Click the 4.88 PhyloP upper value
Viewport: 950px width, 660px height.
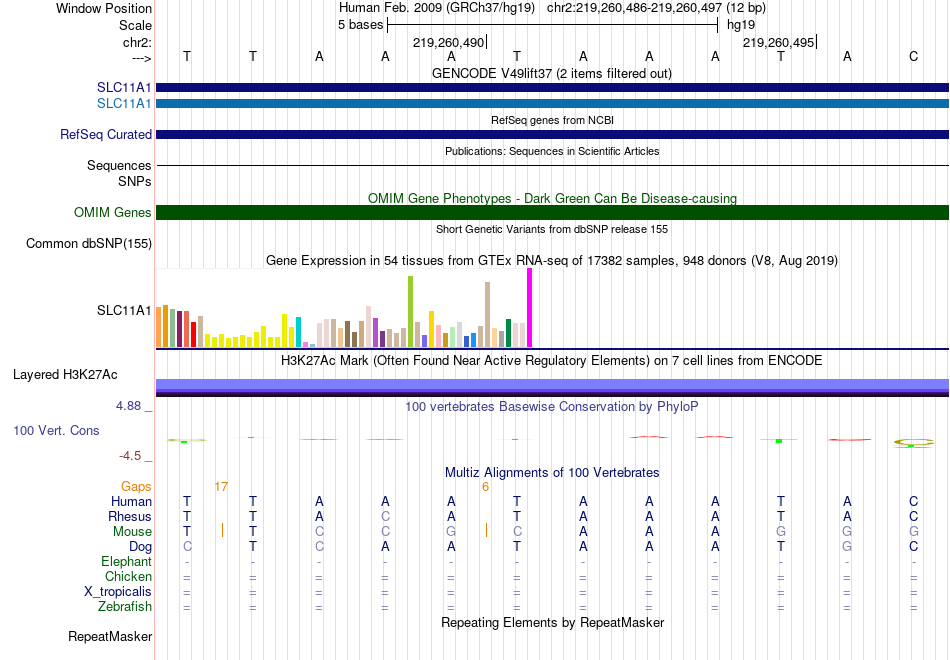click(x=128, y=406)
